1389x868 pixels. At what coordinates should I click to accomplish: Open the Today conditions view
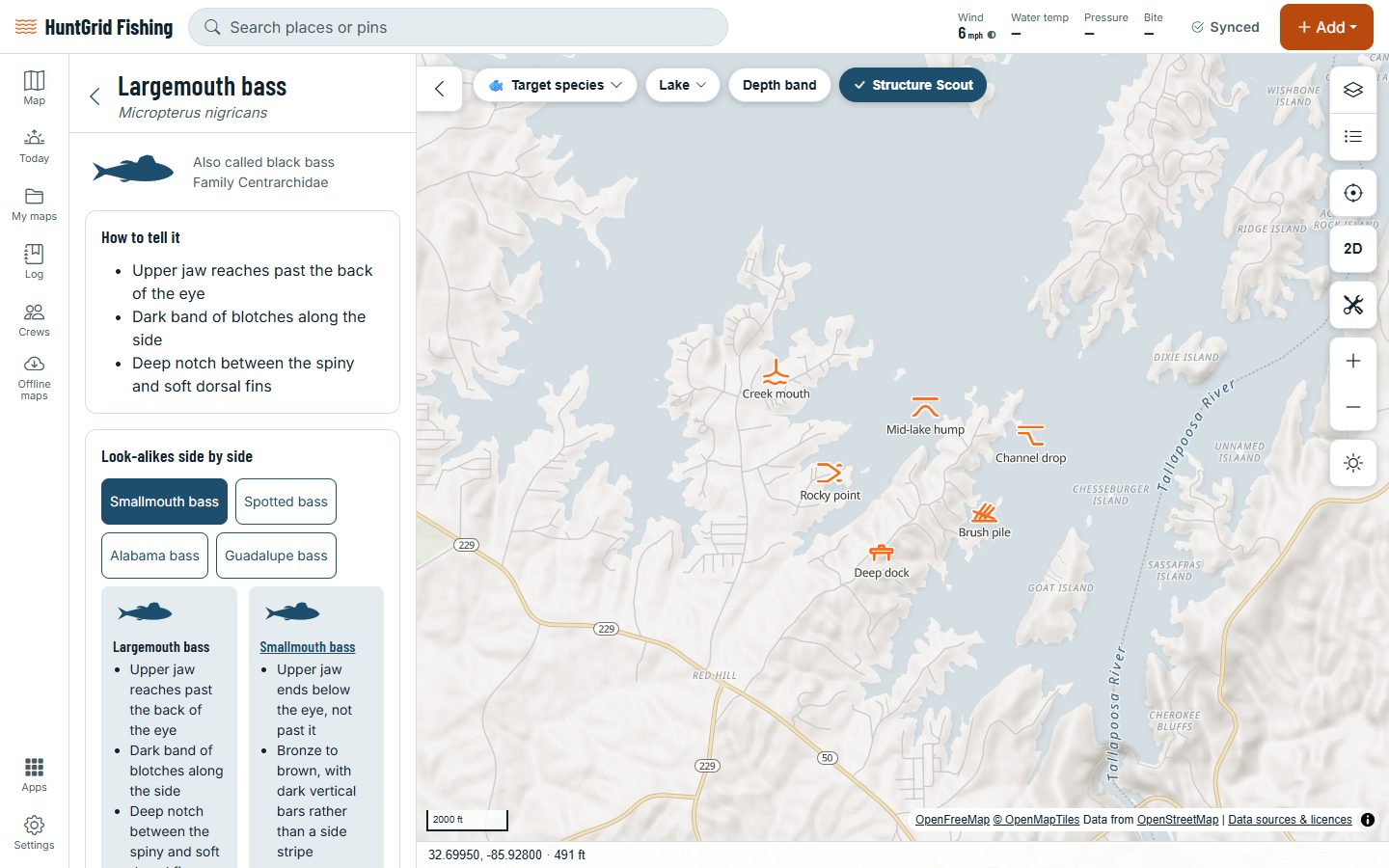[x=34, y=146]
